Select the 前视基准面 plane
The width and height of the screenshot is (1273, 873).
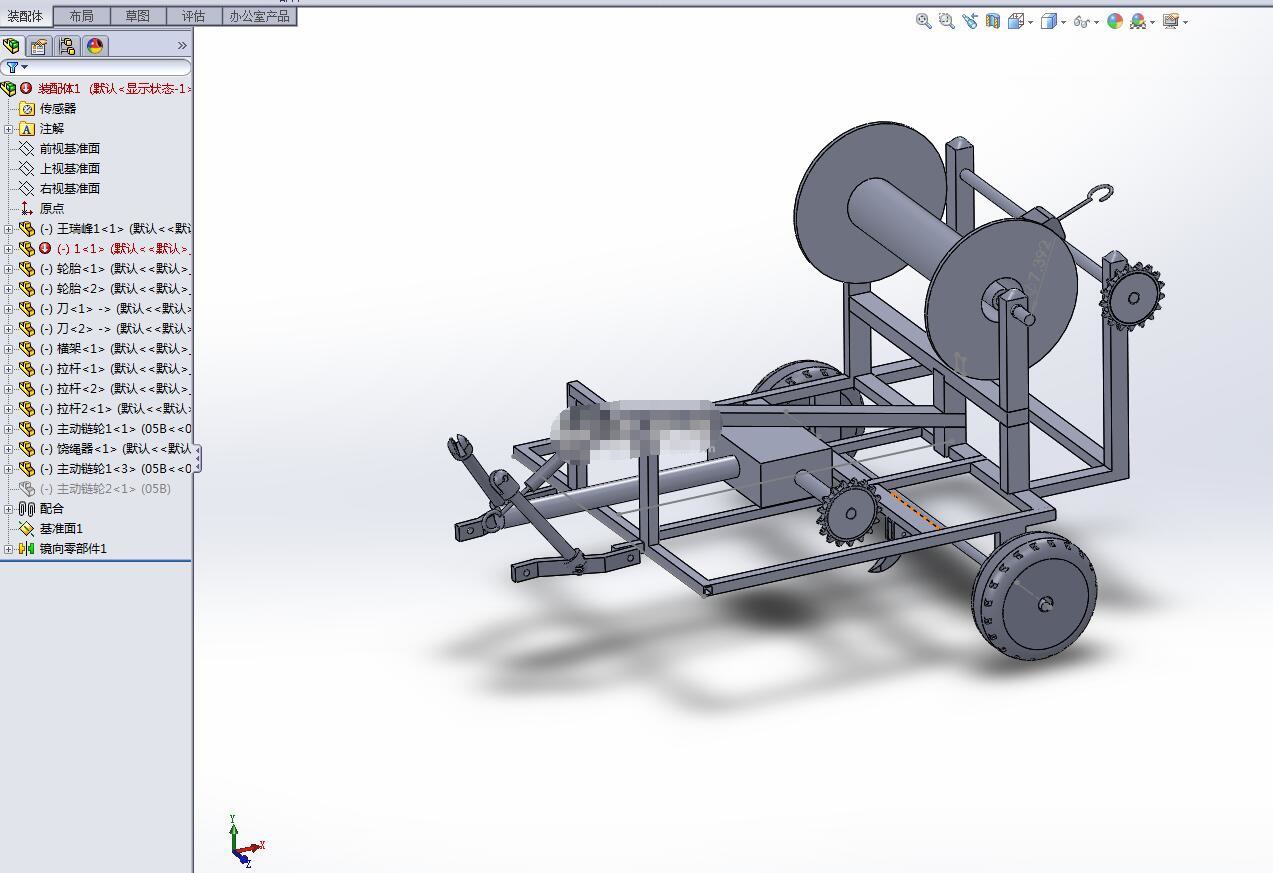[x=70, y=148]
